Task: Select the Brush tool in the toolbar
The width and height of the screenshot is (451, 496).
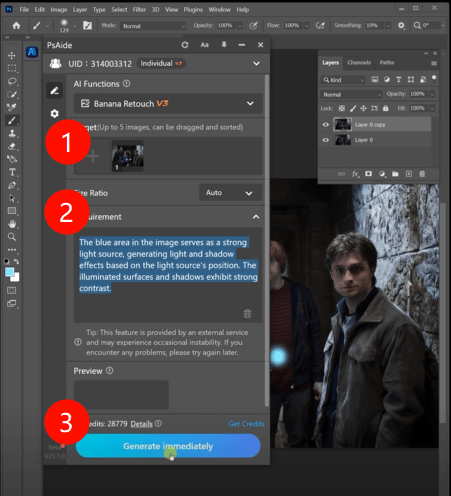Action: coord(12,120)
